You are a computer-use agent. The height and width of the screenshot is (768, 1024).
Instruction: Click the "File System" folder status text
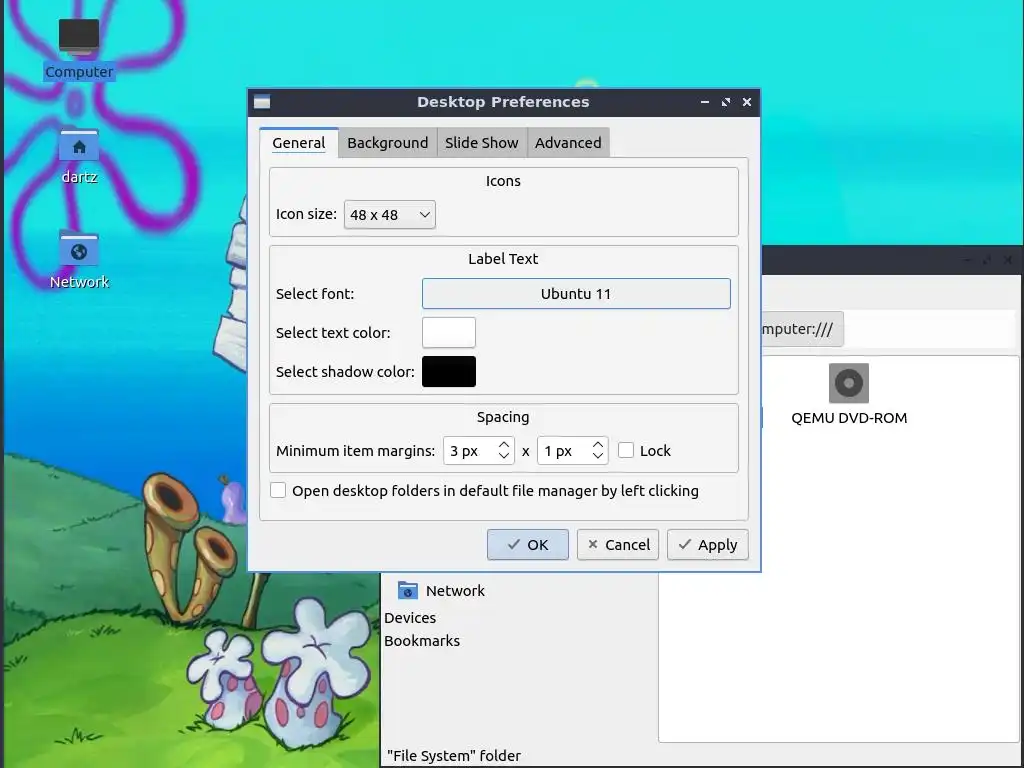(454, 756)
